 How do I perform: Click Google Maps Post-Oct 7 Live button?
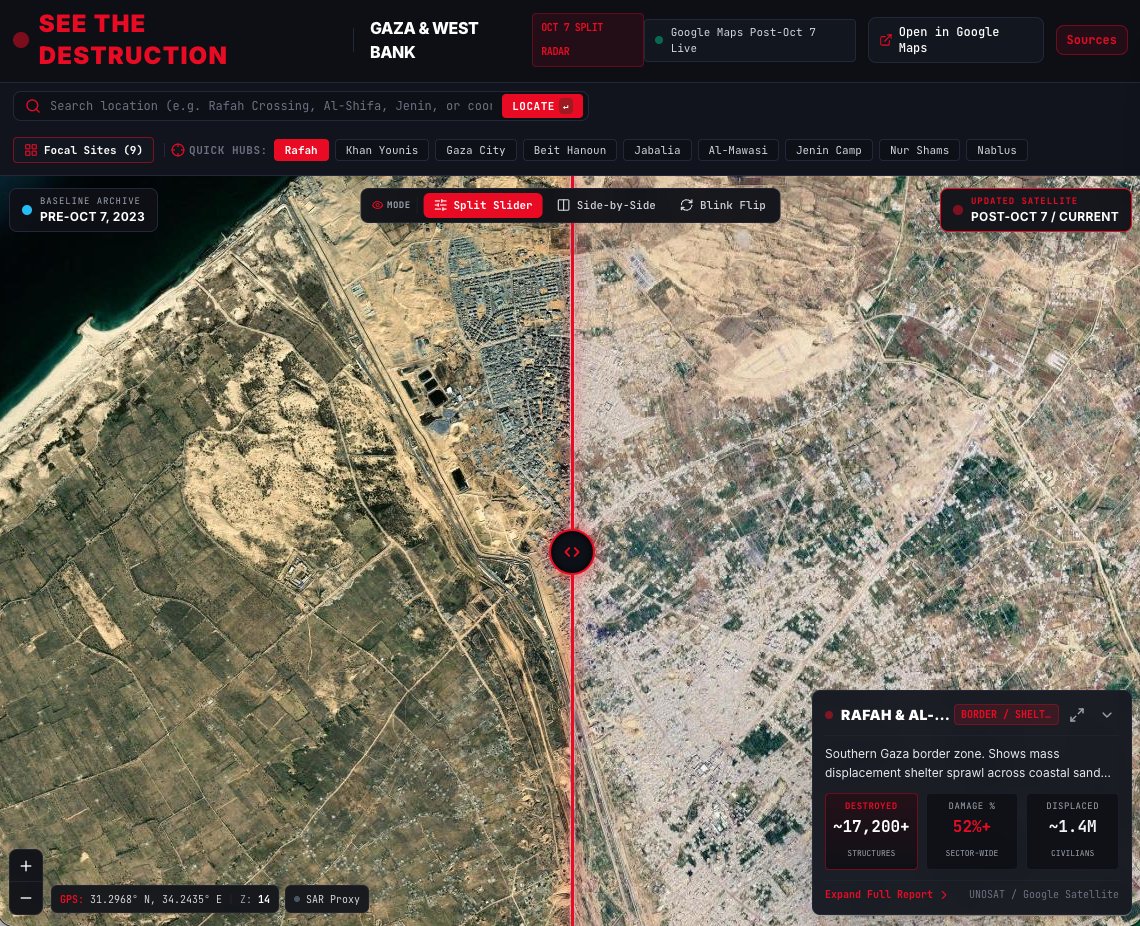coord(750,40)
